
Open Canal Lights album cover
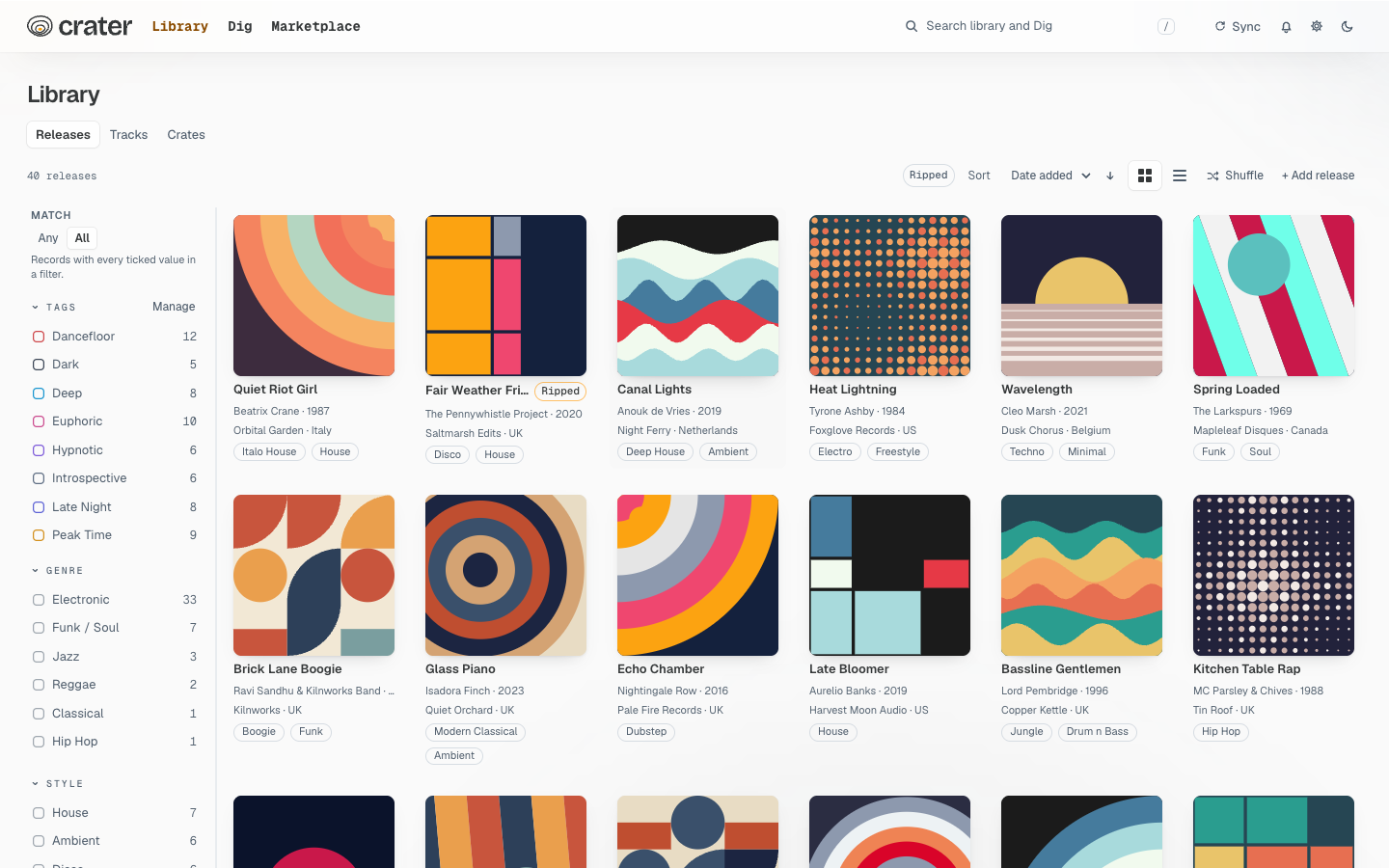point(697,295)
